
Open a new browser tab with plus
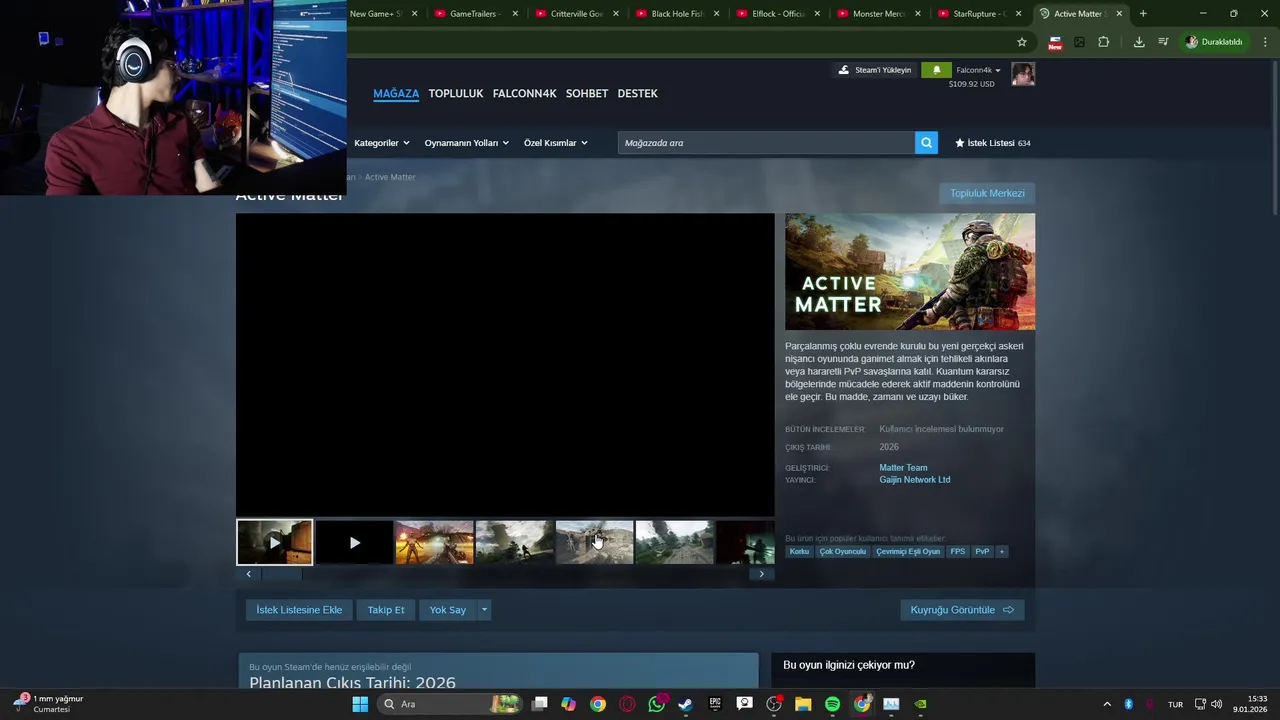[1143, 14]
